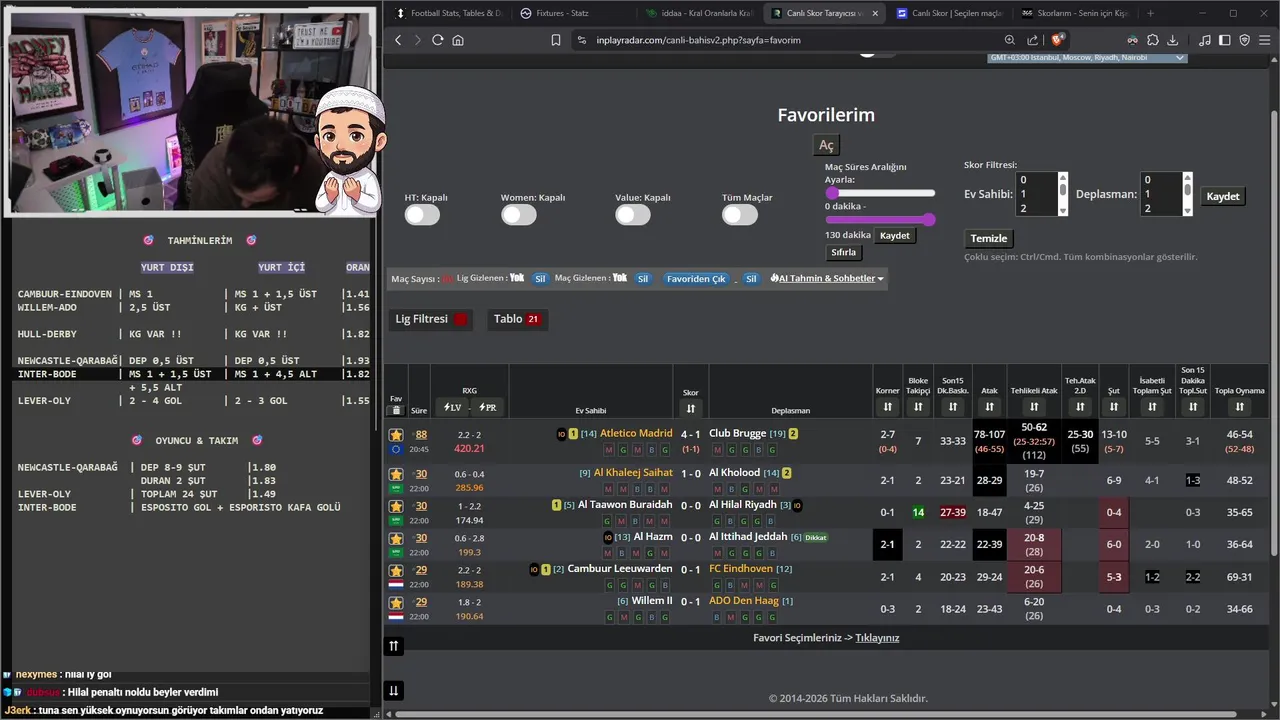Open the media playlist music note icon

pos(1205,40)
